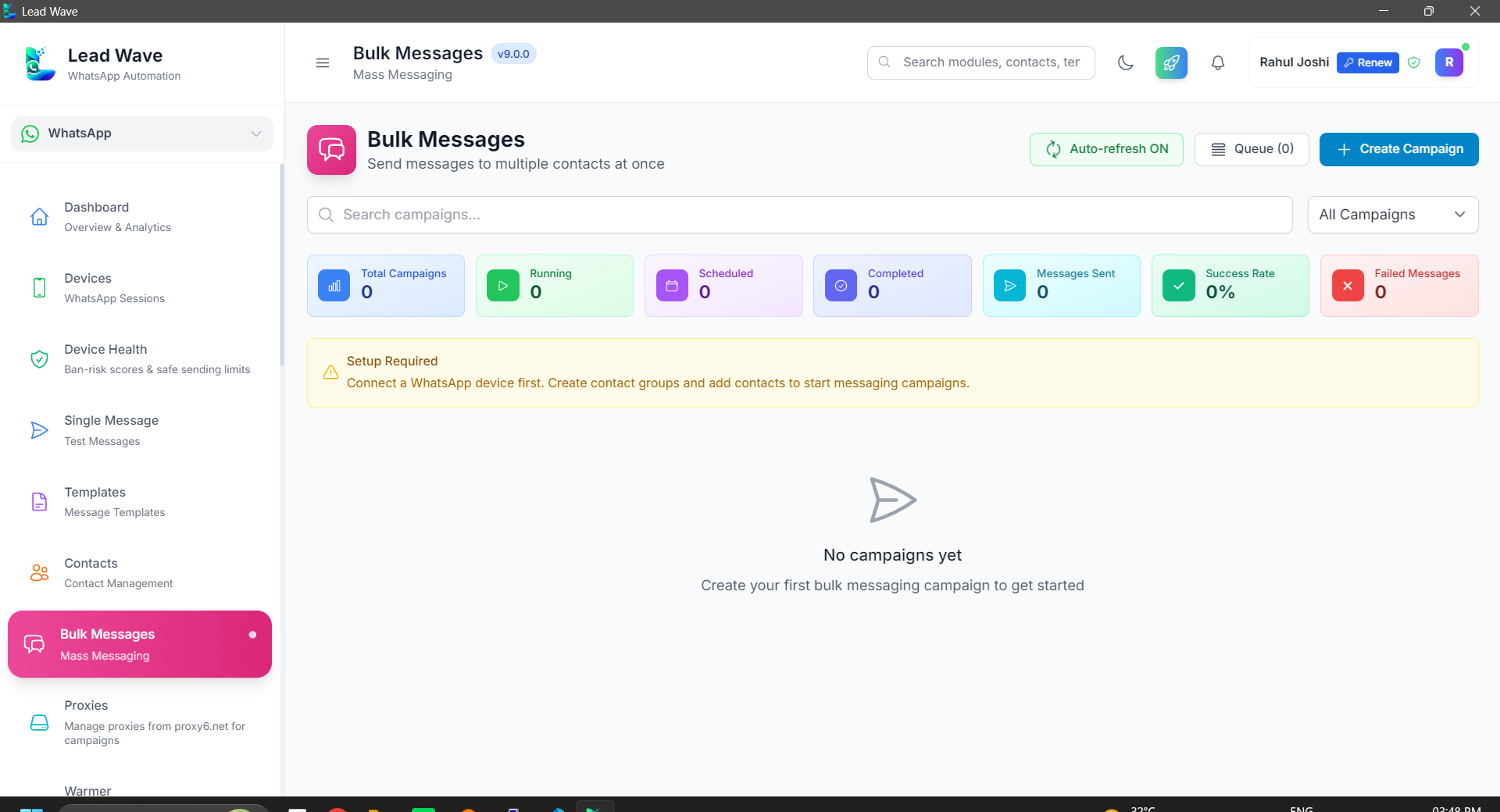1500x812 pixels.
Task: Click the Rahul Joshi username text
Action: tap(1294, 62)
